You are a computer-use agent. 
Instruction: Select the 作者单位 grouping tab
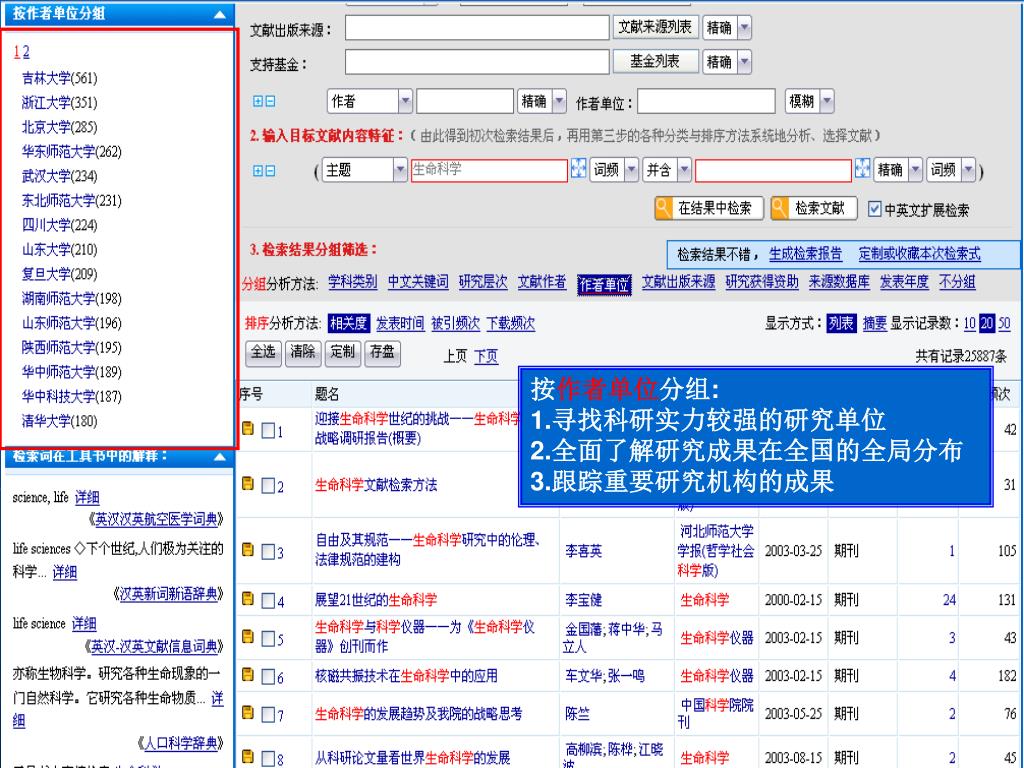pos(604,285)
